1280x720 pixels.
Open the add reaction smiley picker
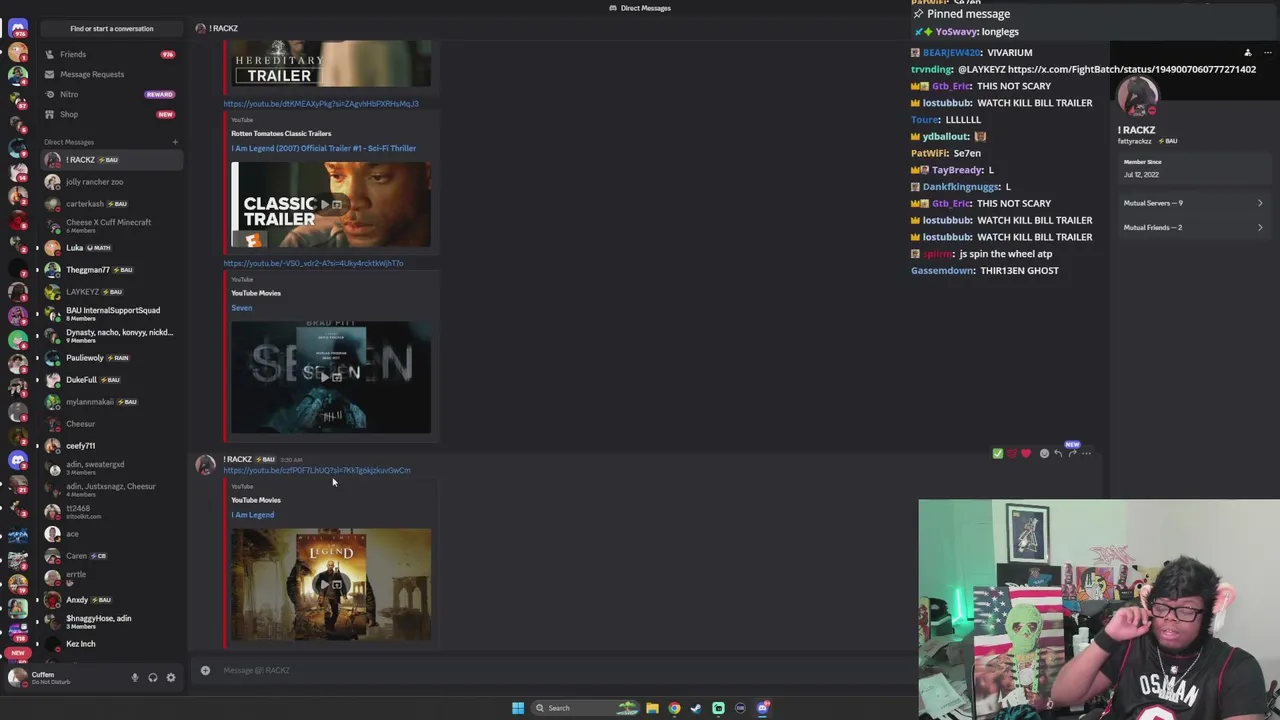(x=1044, y=454)
